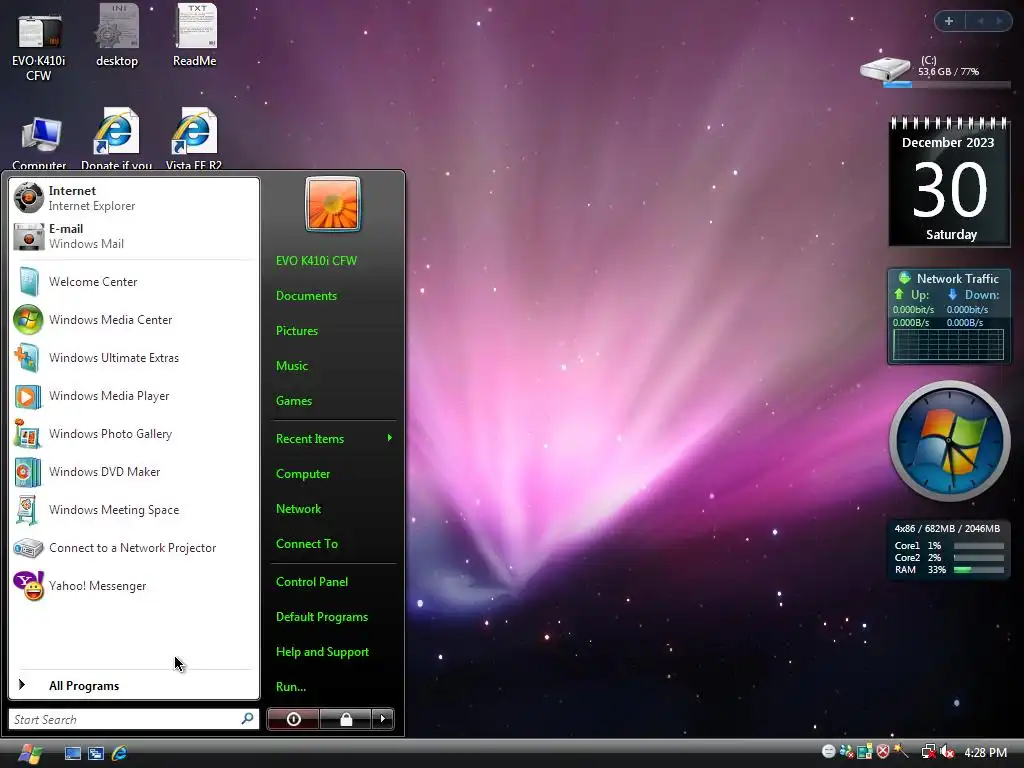Launch Windows Media Center

click(x=134, y=319)
